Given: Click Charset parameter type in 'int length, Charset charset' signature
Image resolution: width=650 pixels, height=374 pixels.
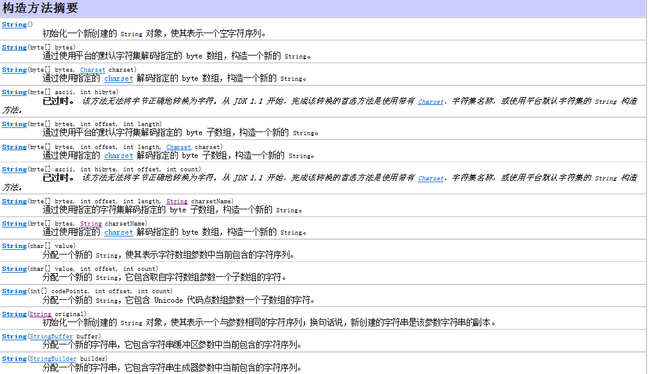Looking at the screenshot, I should [x=179, y=147].
